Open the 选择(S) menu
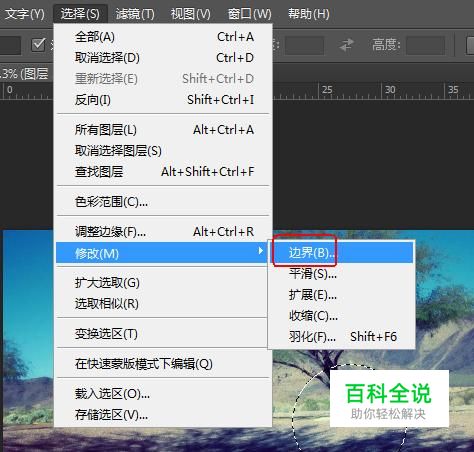Viewport: 474px width, 452px height. (x=80, y=14)
